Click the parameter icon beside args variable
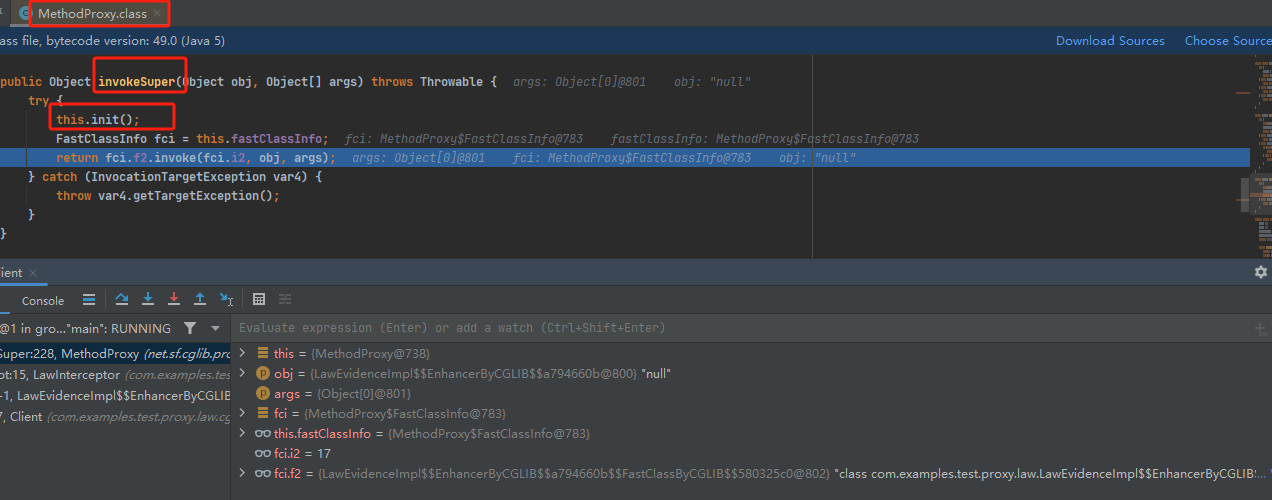Screen dimensions: 1272x500 coord(263,393)
